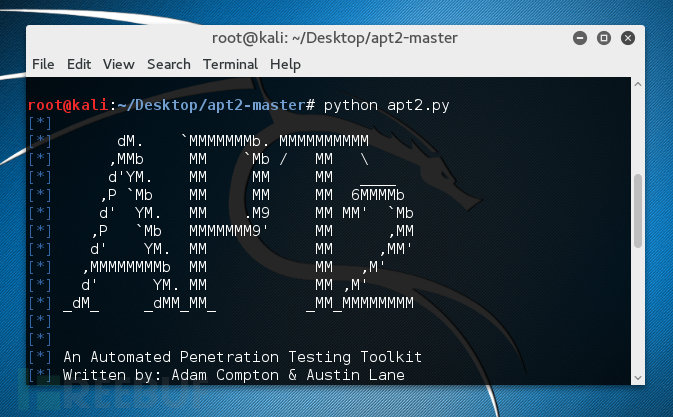673x417 pixels.
Task: Maximize the terminal window
Action: (604, 38)
